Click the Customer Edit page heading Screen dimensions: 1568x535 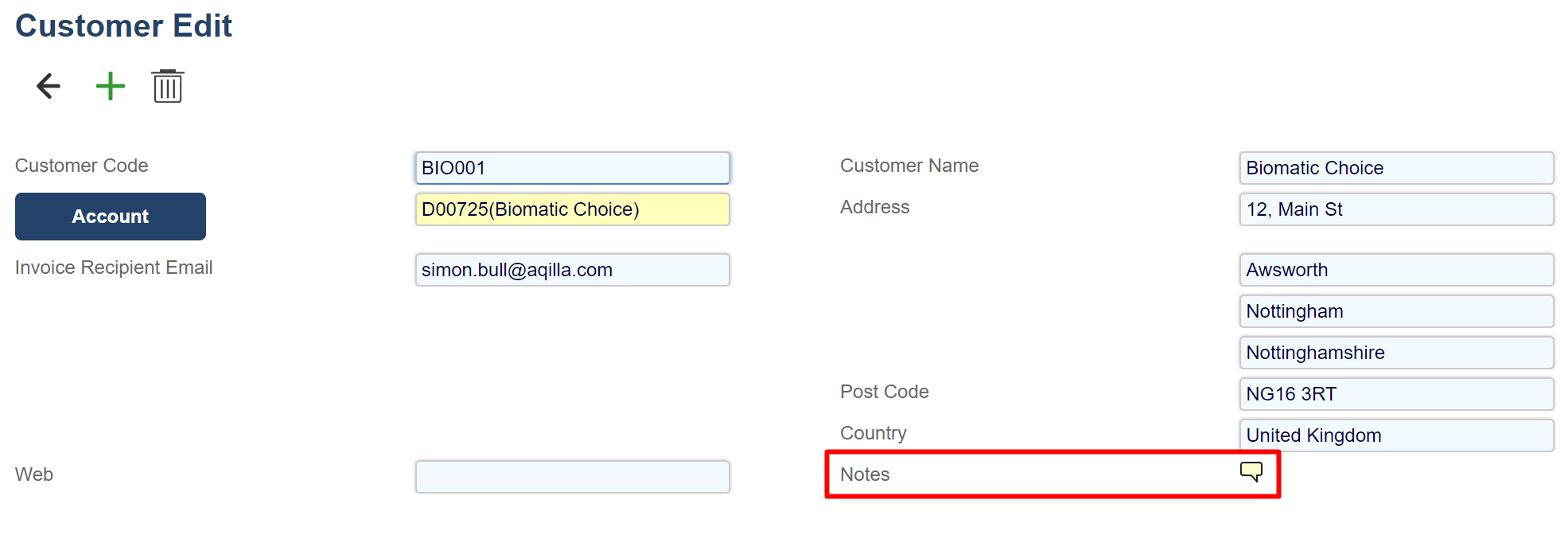(124, 26)
